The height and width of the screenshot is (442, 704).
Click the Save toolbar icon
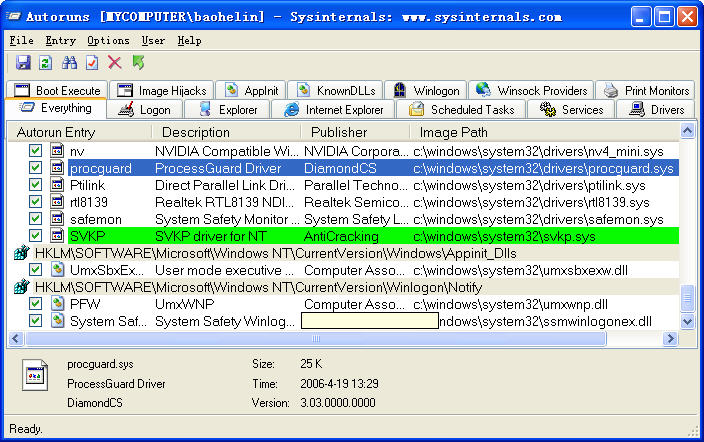[x=23, y=62]
